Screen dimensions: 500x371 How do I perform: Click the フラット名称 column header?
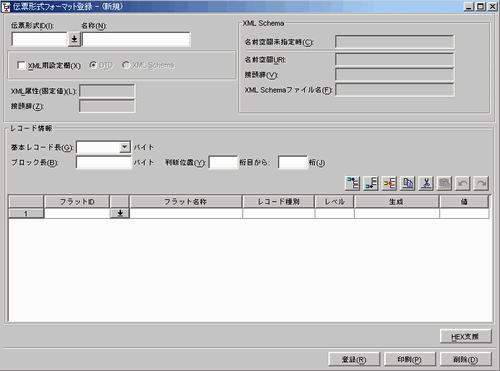[x=186, y=202]
